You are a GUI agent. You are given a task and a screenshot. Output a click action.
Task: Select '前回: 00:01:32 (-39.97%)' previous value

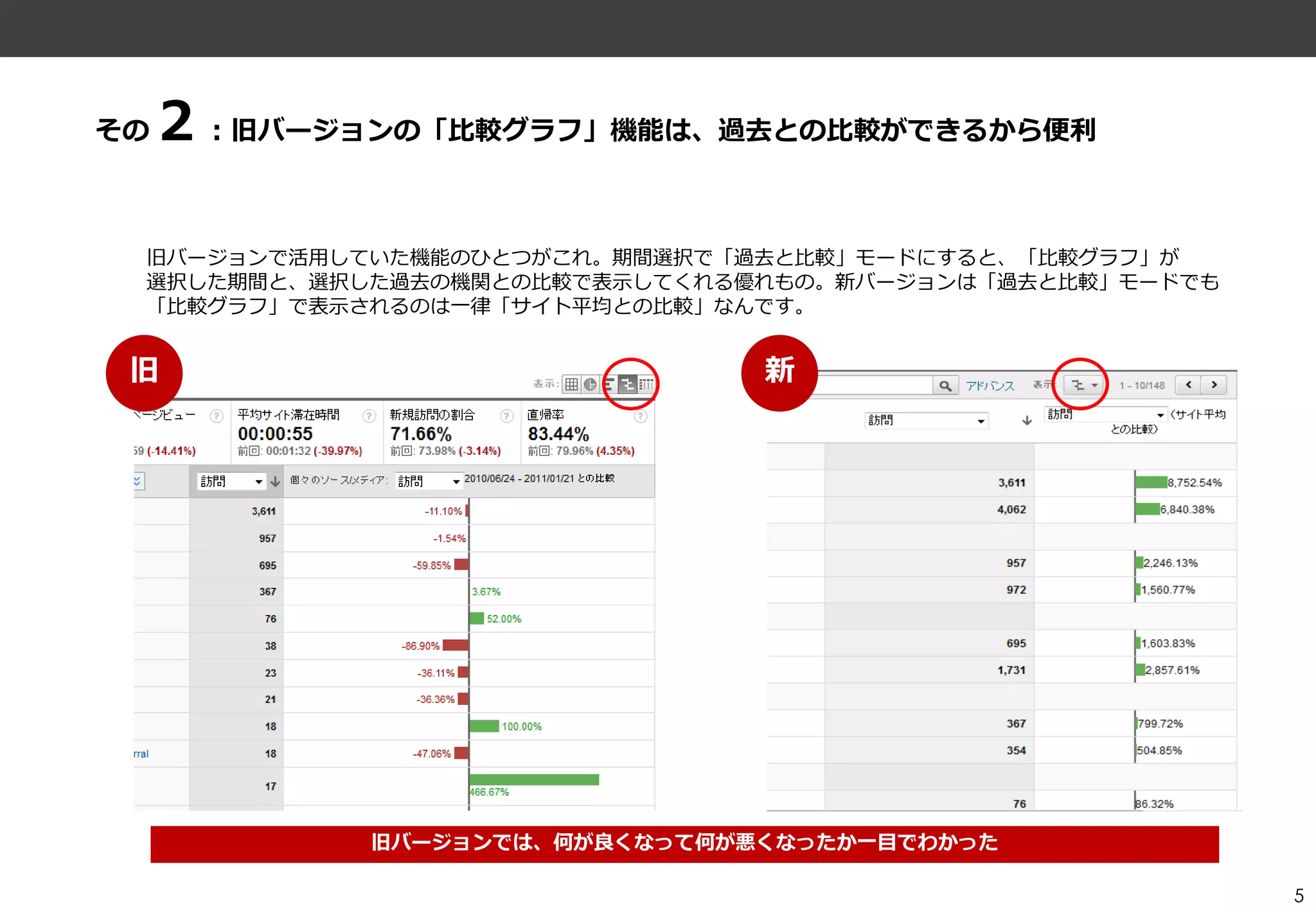300,451
